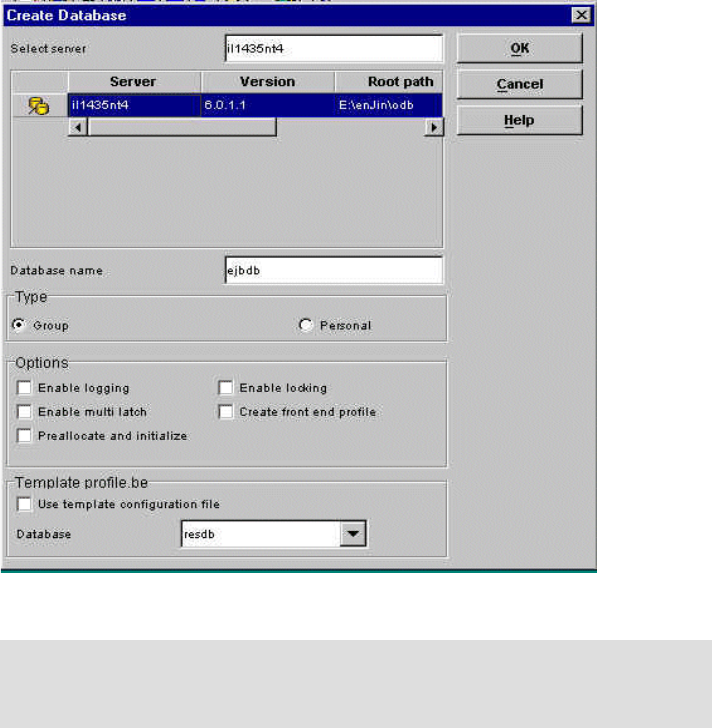Click the right scroll arrow of server list

[x=434, y=127]
